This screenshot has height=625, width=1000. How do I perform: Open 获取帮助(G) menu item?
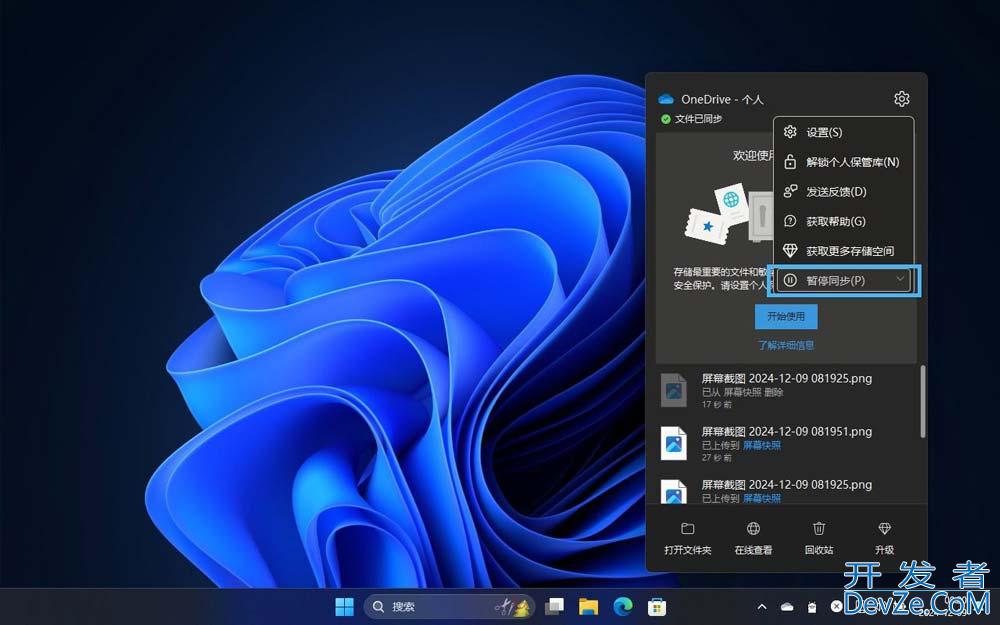pos(843,221)
